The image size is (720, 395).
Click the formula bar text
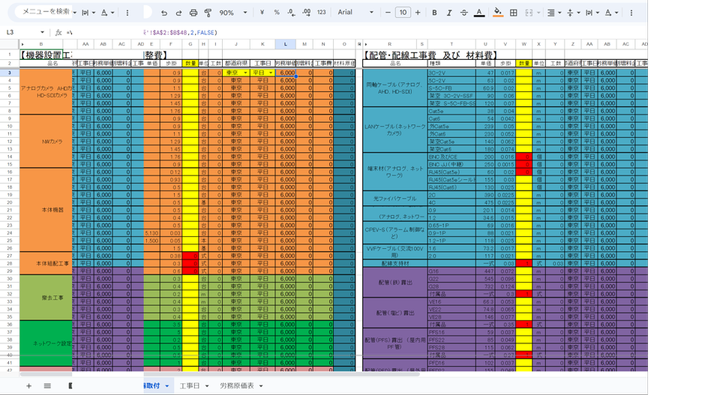[x=180, y=33]
